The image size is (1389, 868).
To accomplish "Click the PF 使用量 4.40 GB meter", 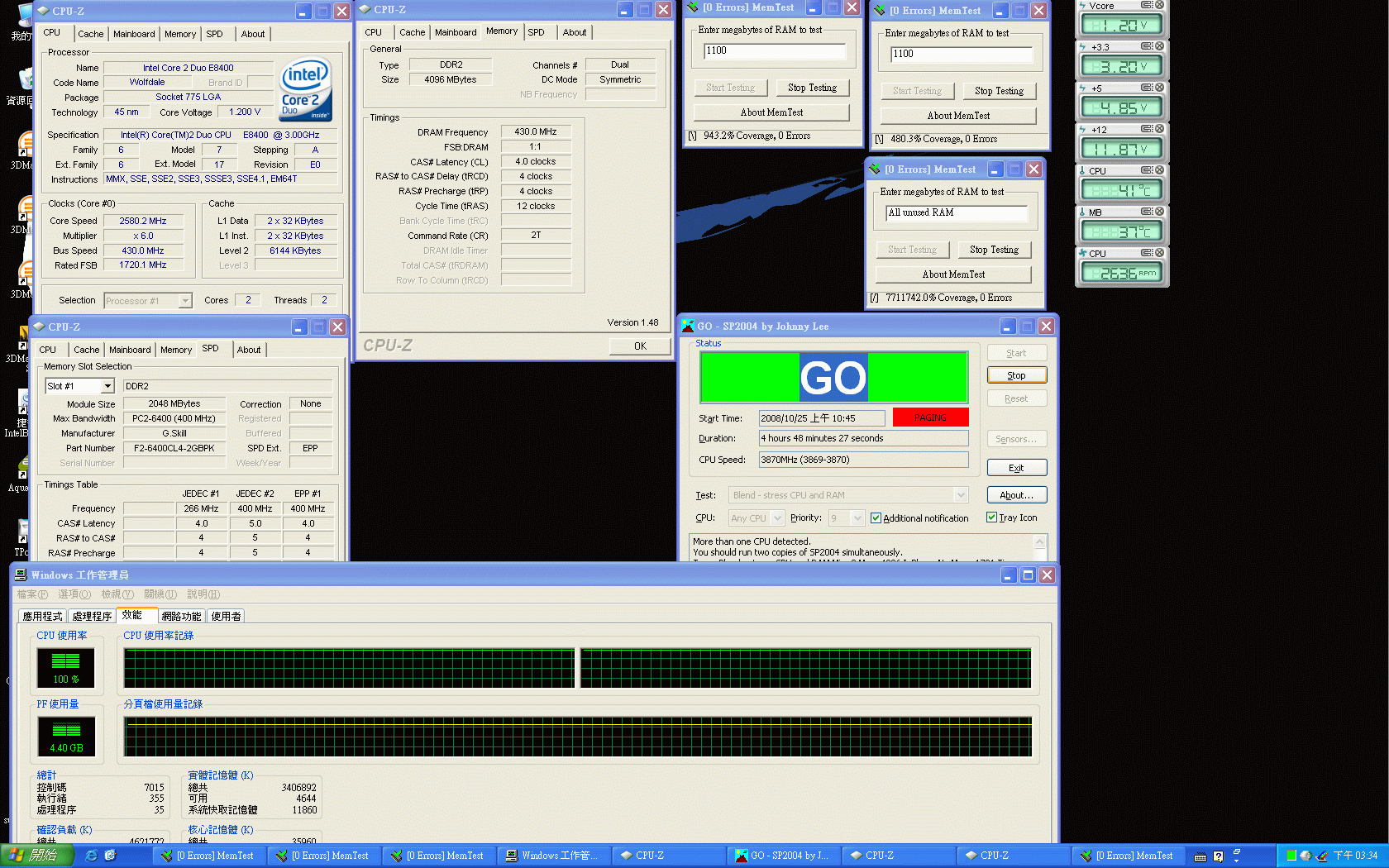I will 66,736.
